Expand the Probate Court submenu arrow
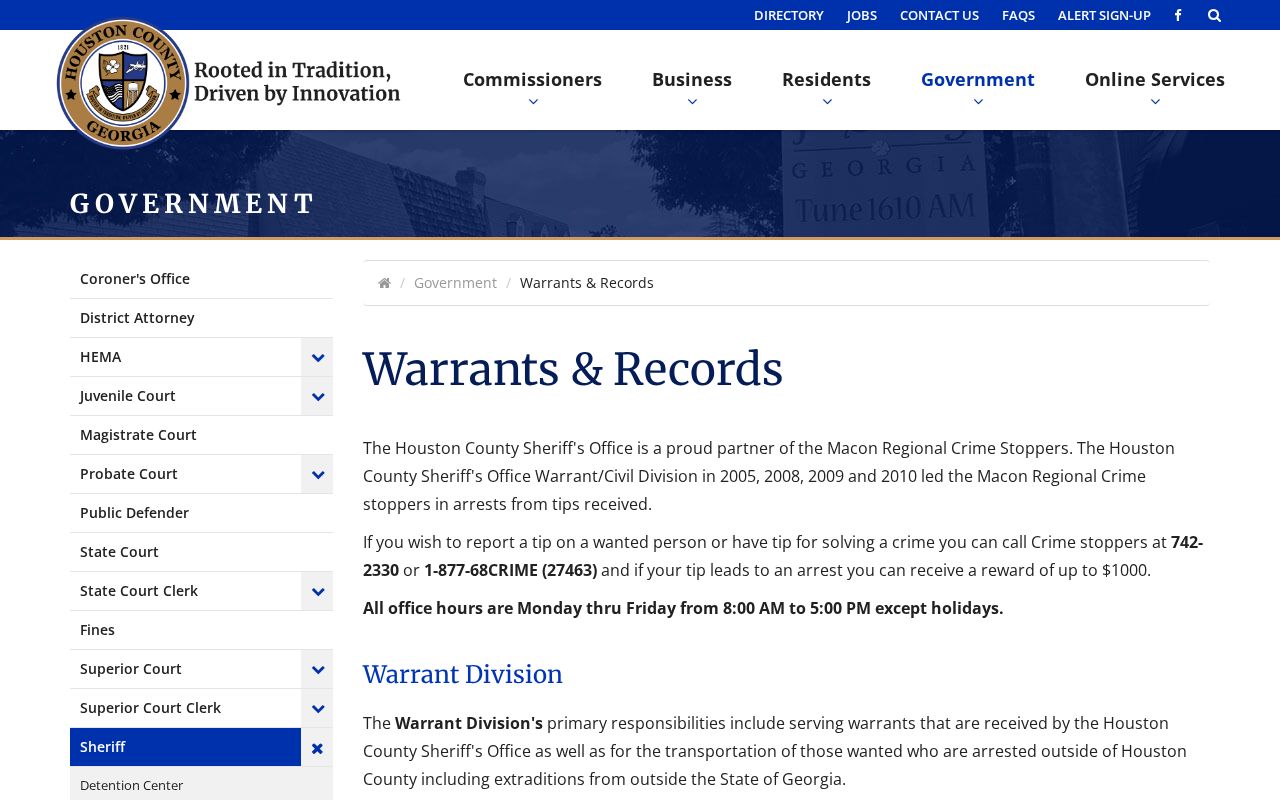This screenshot has height=800, width=1280. click(x=317, y=474)
